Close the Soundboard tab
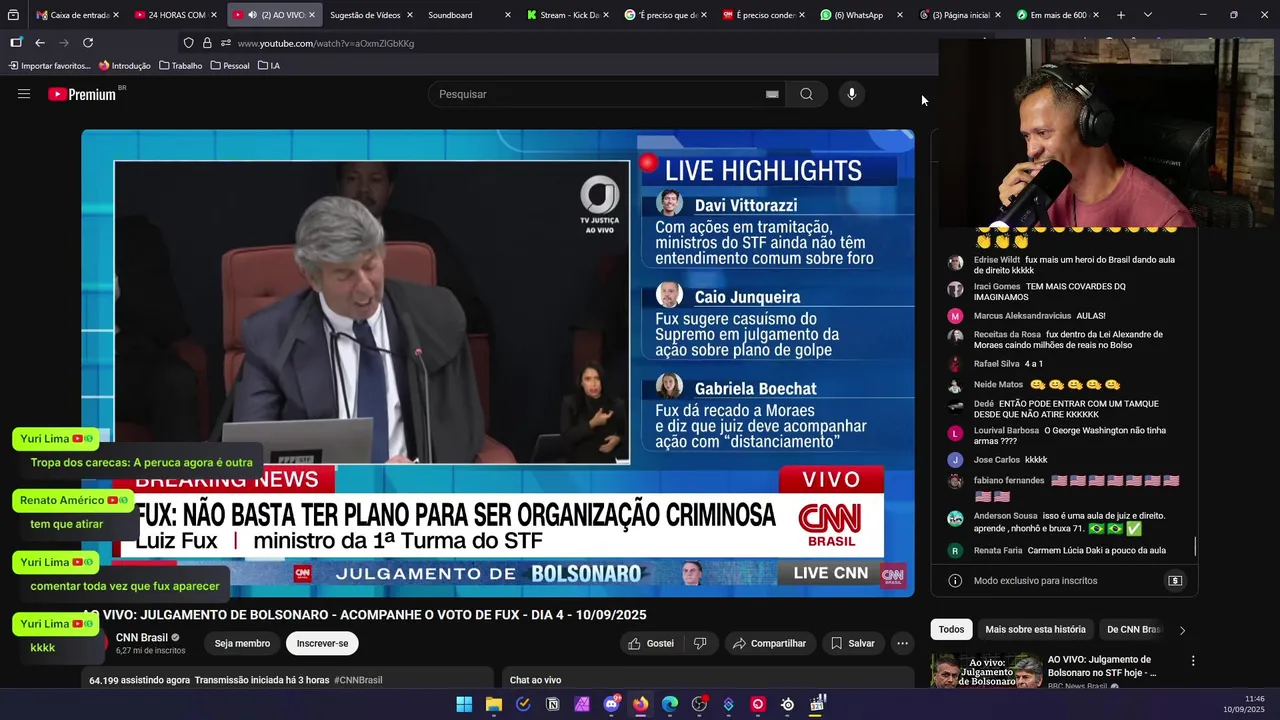 [507, 15]
